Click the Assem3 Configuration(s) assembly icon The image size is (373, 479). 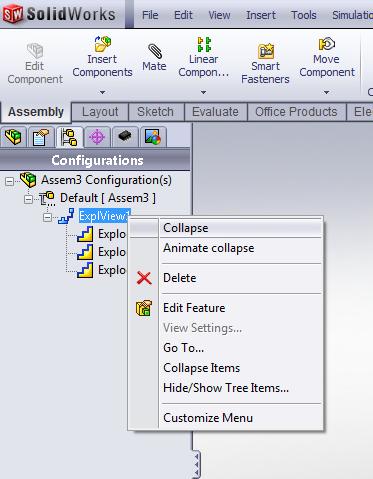click(28, 180)
